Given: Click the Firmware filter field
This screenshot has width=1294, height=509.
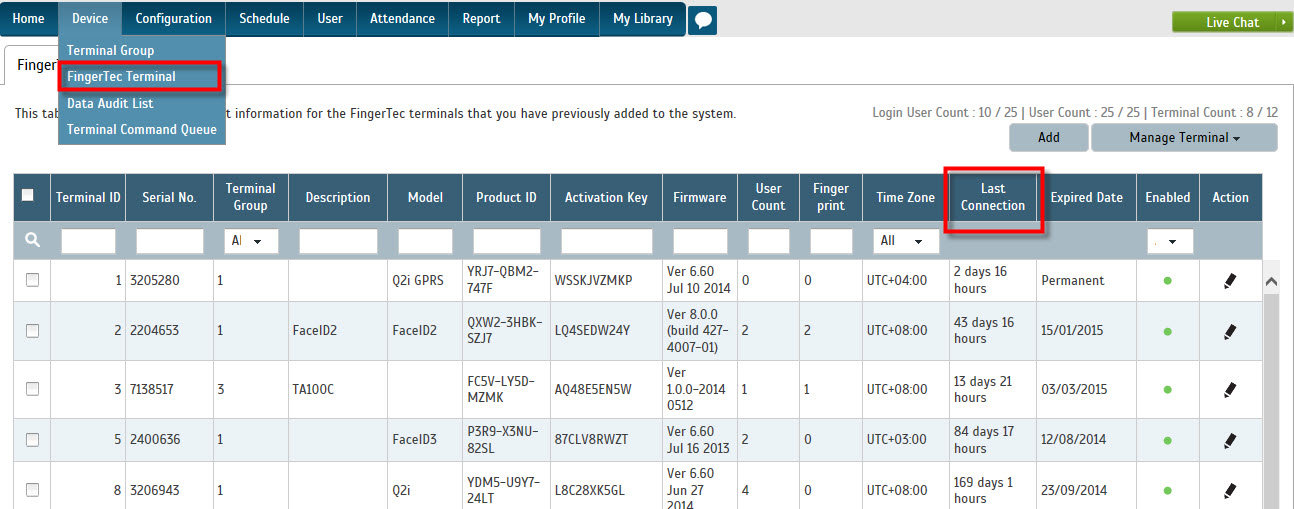Looking at the screenshot, I should (700, 241).
